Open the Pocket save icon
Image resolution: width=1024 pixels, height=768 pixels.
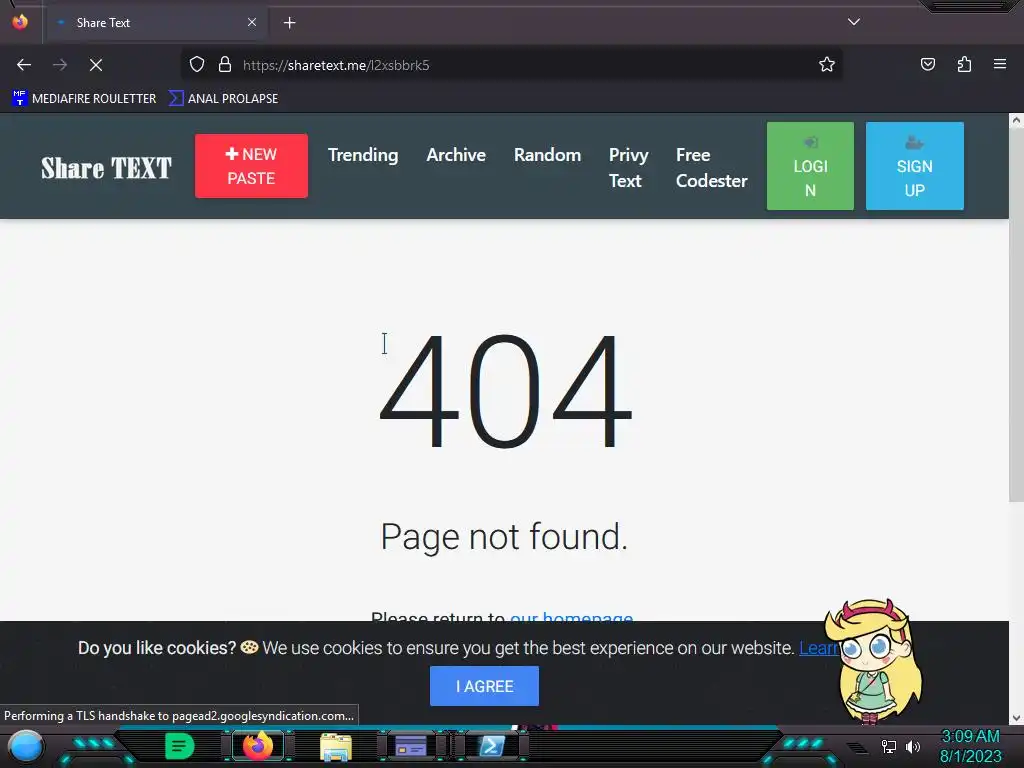(x=927, y=65)
